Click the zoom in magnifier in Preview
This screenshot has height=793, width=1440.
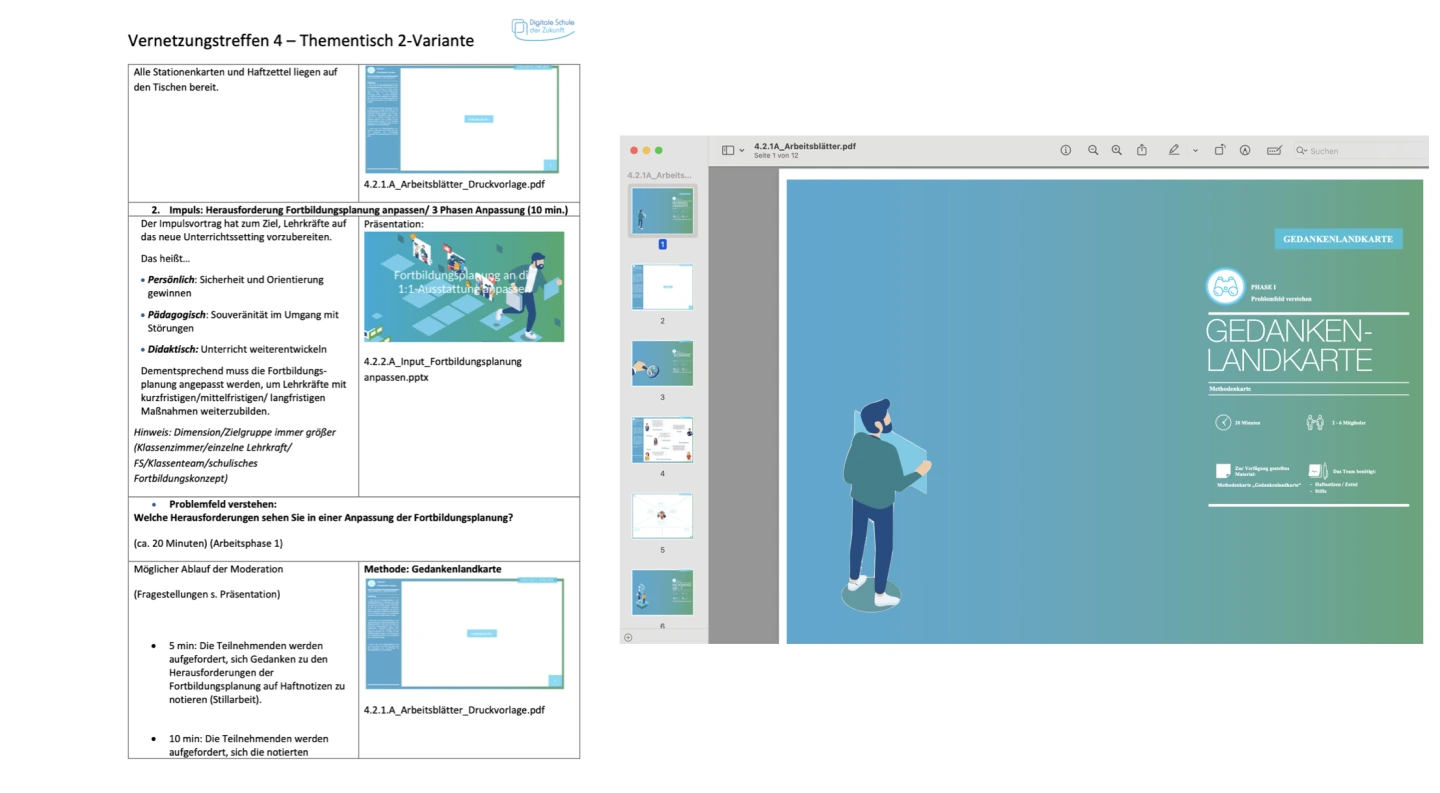(1117, 150)
